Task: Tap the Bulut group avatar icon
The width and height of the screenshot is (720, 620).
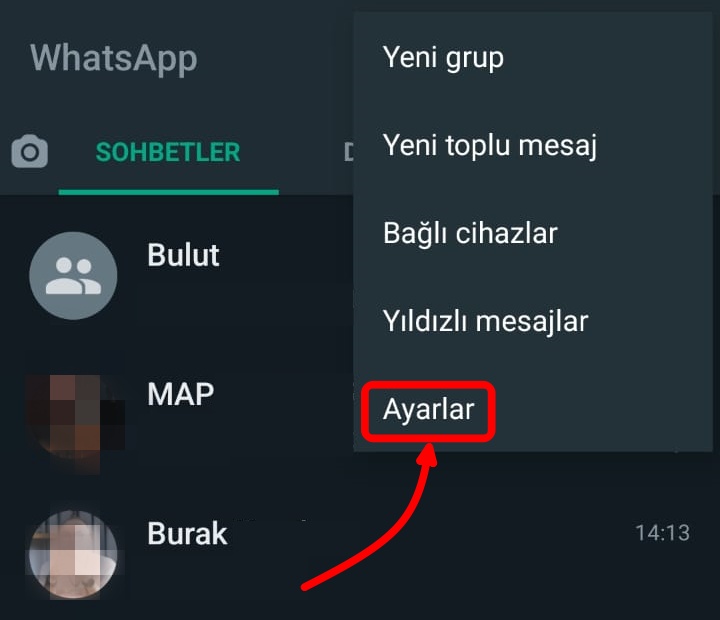Action: coord(73,276)
